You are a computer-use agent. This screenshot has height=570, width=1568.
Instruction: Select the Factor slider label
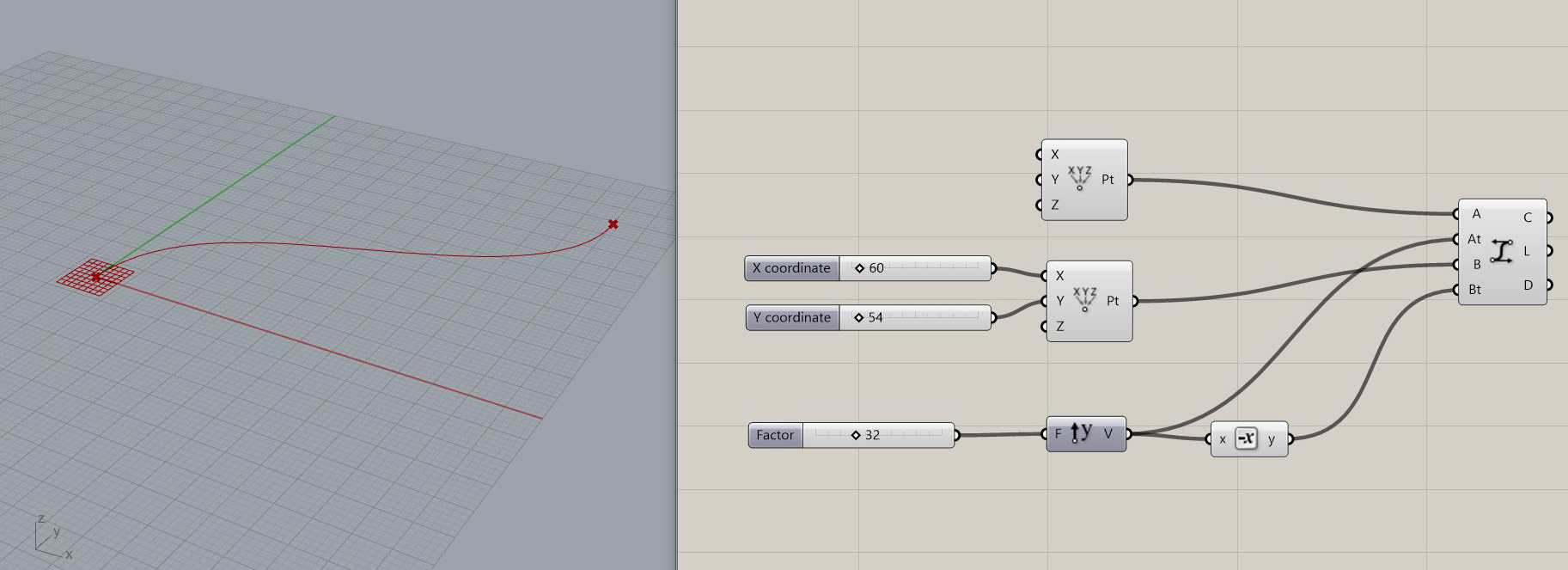tap(775, 435)
